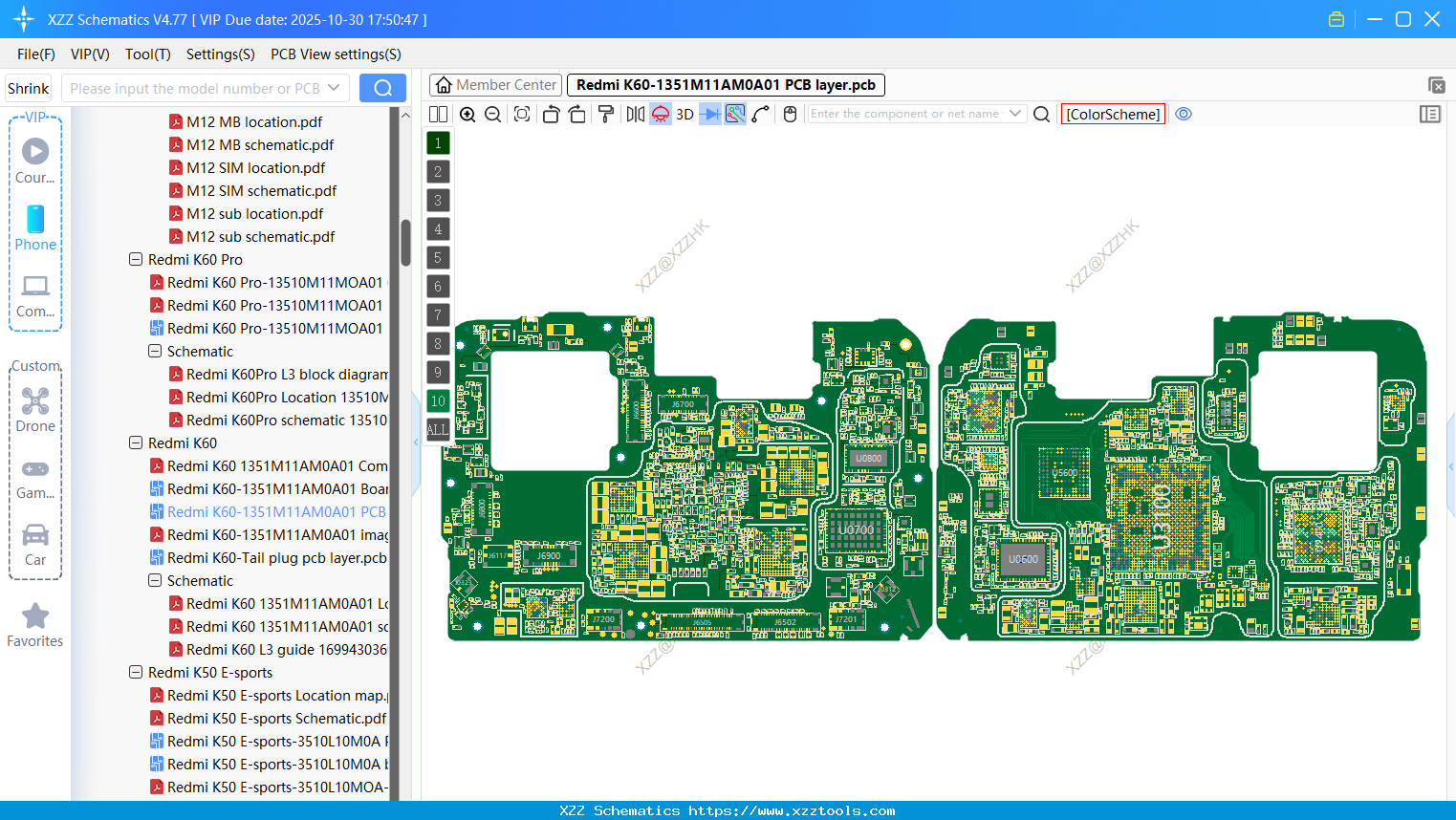The image size is (1456, 820).
Task: Open the Settings(S) menu
Action: tap(220, 54)
